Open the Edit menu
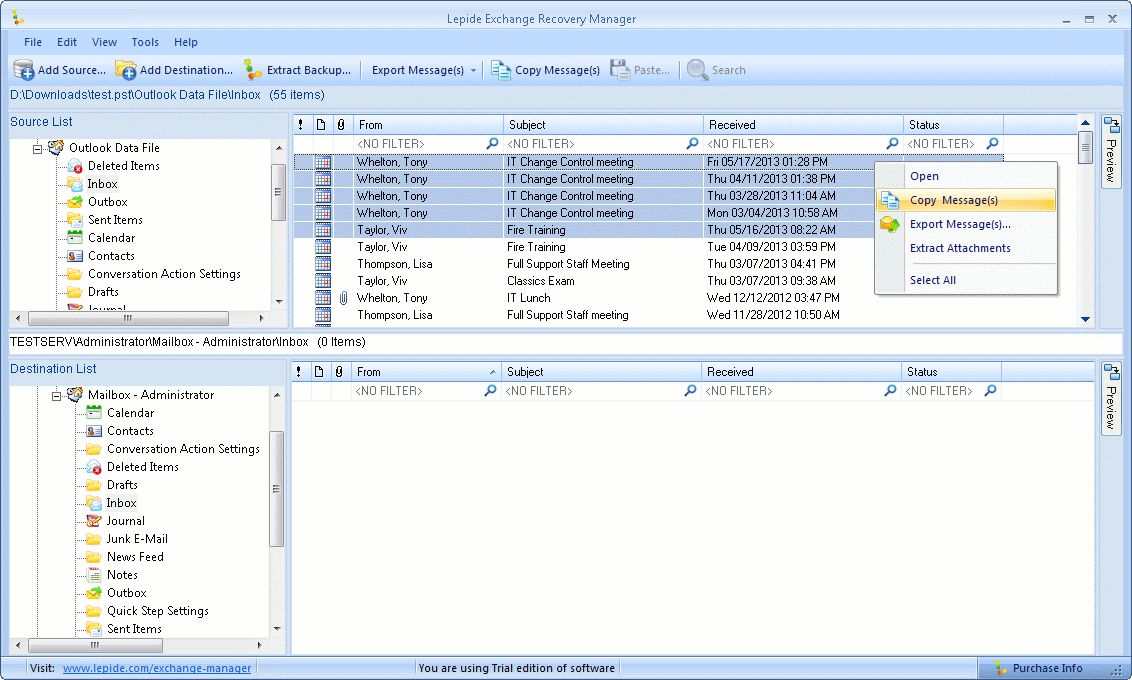Viewport: 1132px width, 680px height. pyautogui.click(x=67, y=42)
